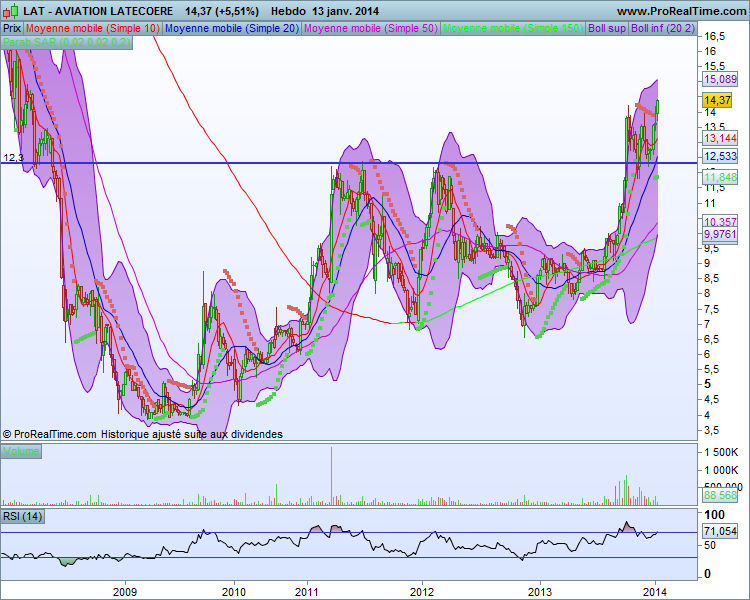
Task: Click the Boll inf (20 2) label
Action: [x=662, y=29]
